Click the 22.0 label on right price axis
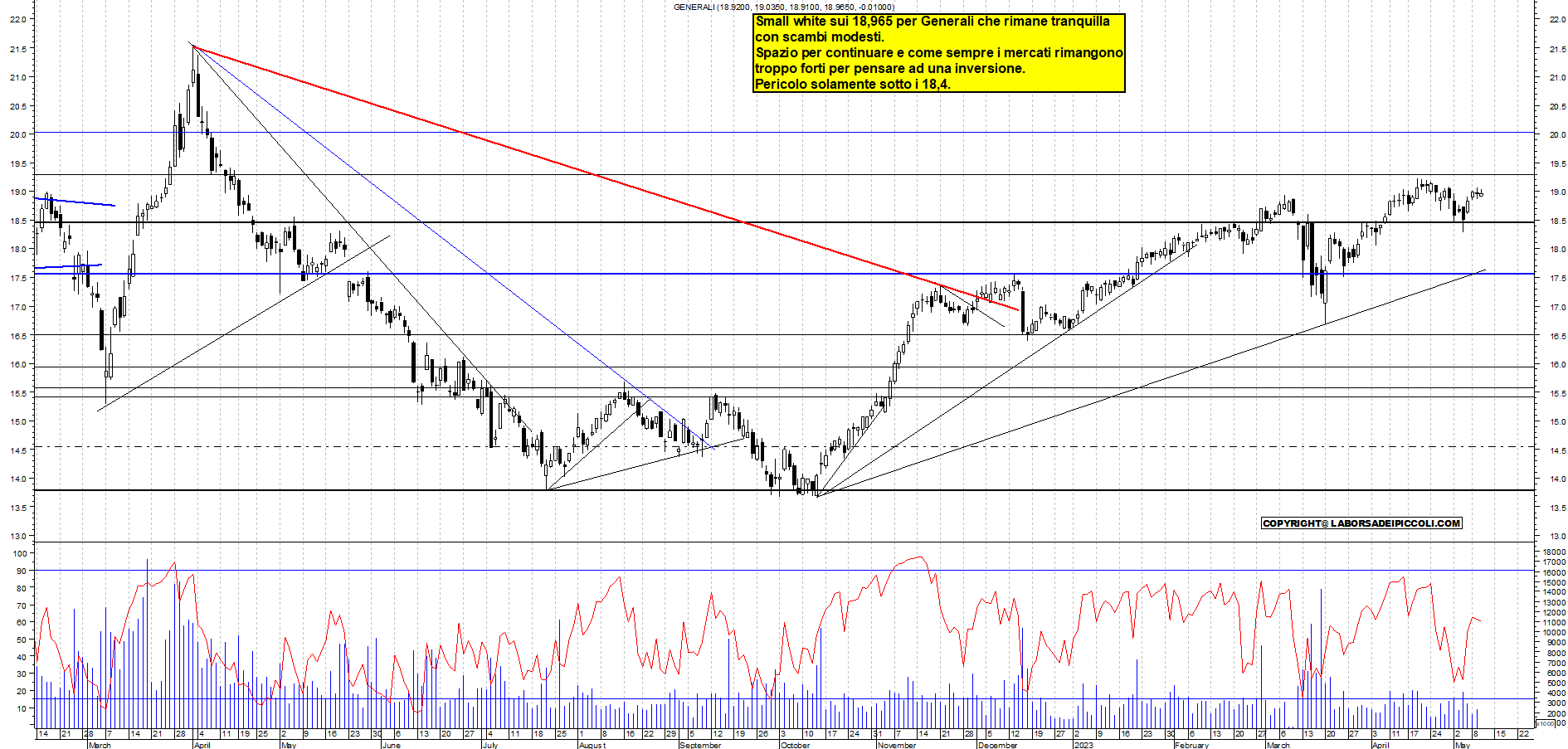The image size is (1568, 749). pyautogui.click(x=1557, y=20)
